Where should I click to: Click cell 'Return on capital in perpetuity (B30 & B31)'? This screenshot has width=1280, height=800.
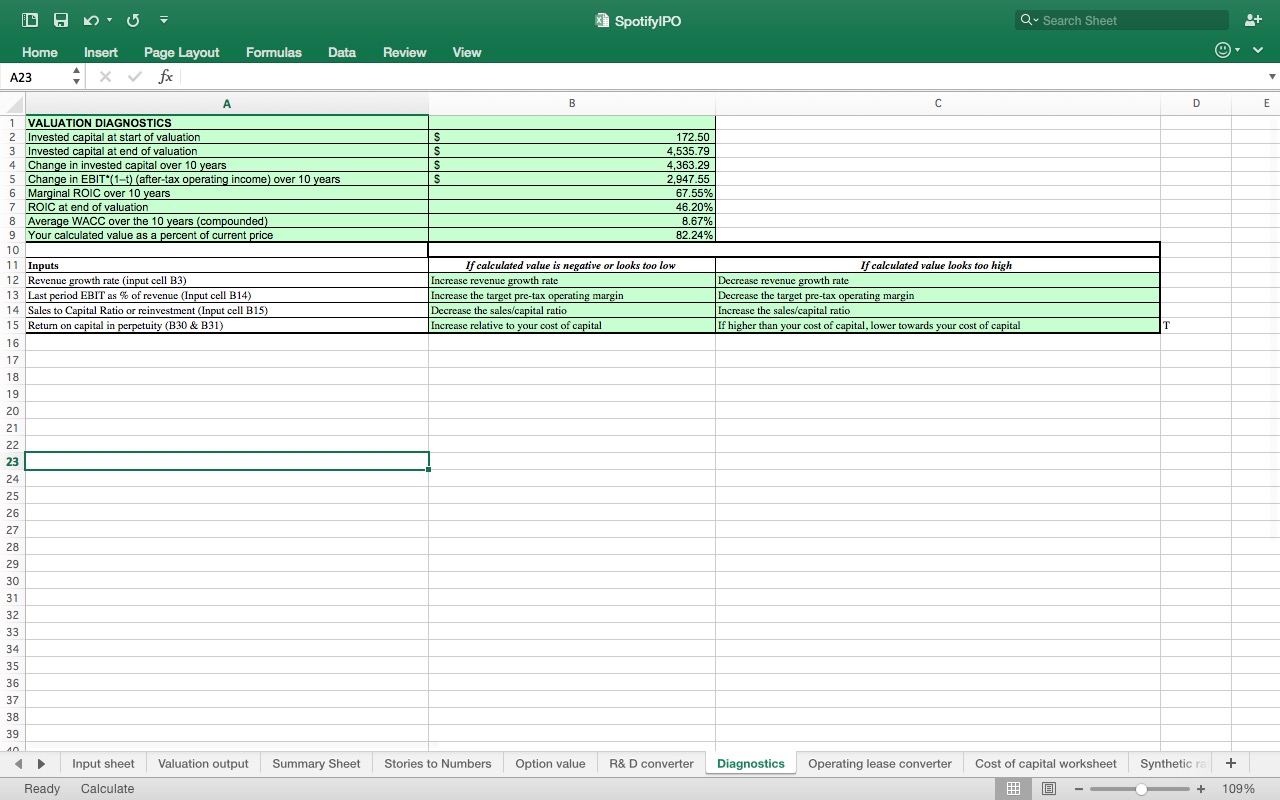point(227,325)
